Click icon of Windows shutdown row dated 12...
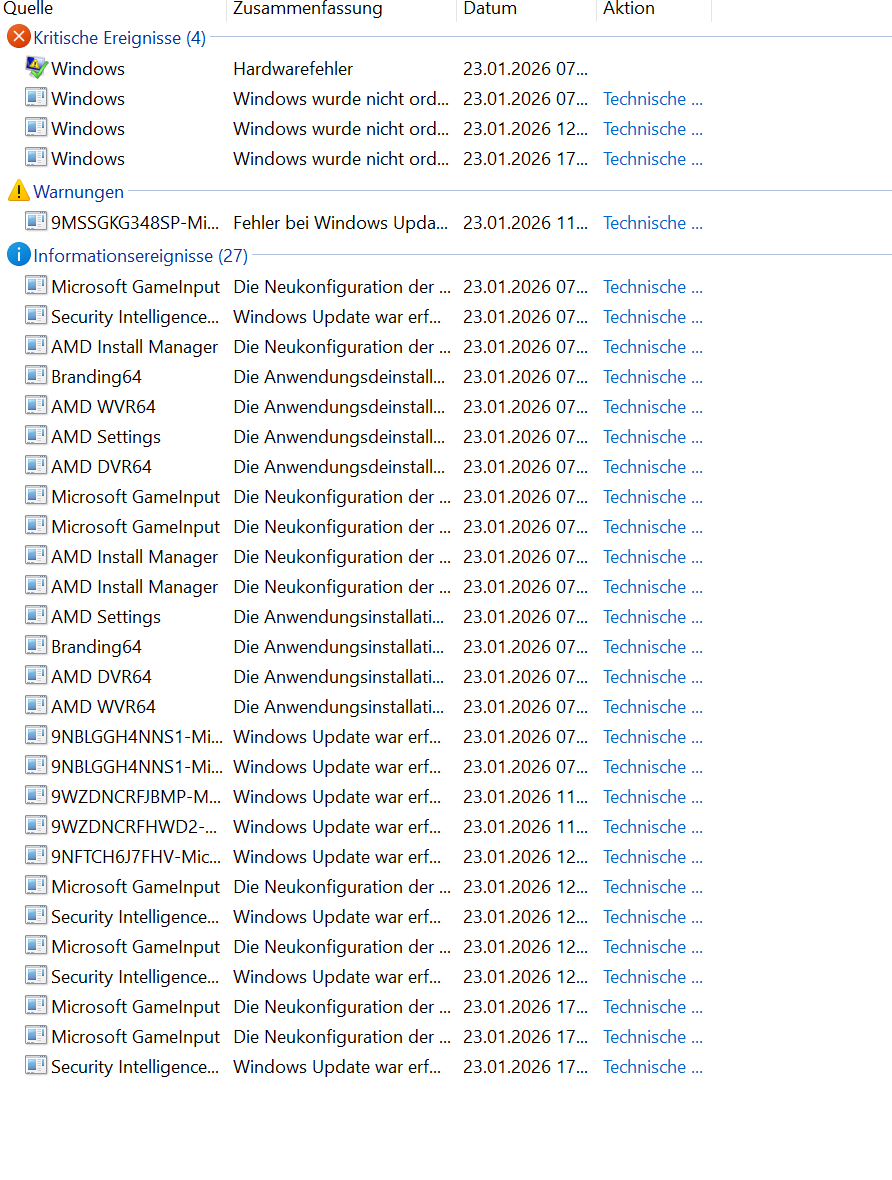892x1180 pixels. [36, 127]
